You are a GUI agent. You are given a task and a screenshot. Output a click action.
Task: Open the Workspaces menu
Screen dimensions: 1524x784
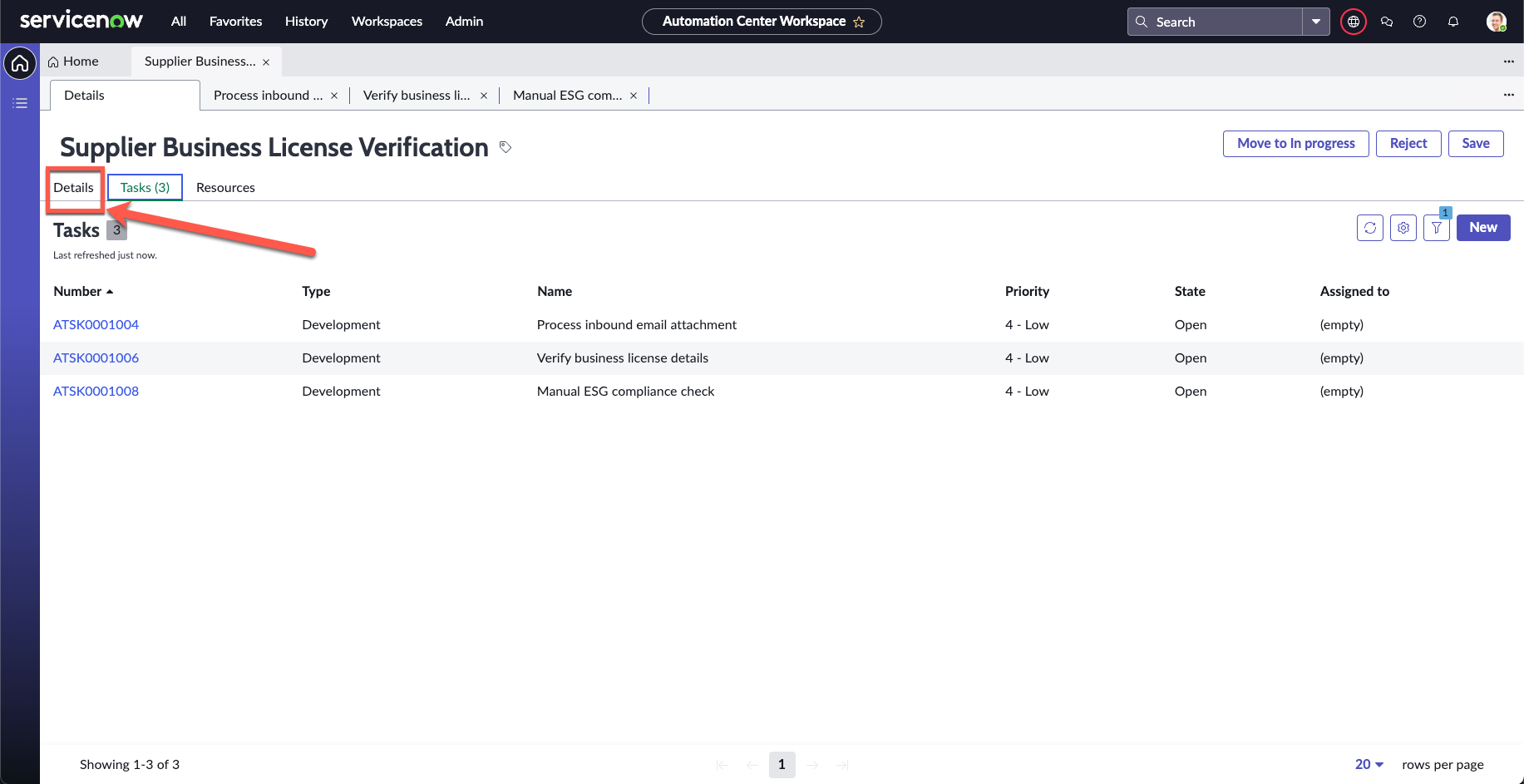click(x=387, y=22)
